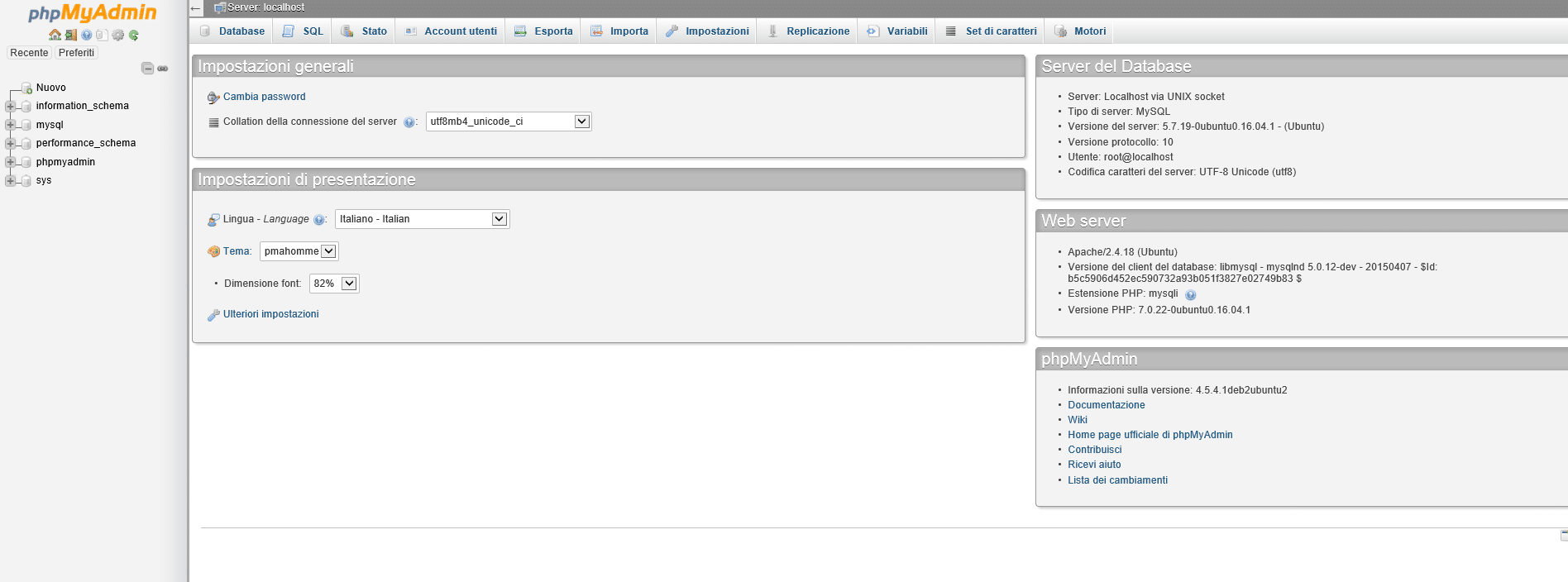Screen dimensions: 1568x582
Task: Expand the information_schema database node
Action: tap(10, 106)
